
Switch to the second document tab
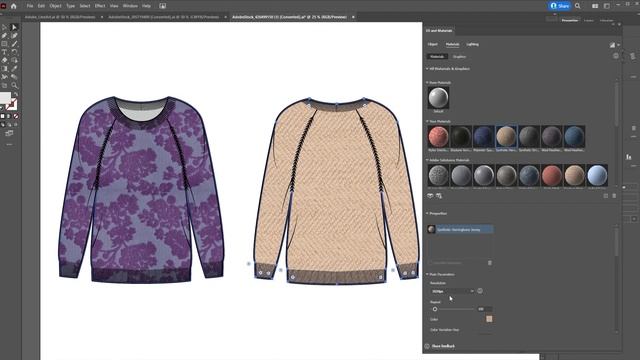(163, 17)
